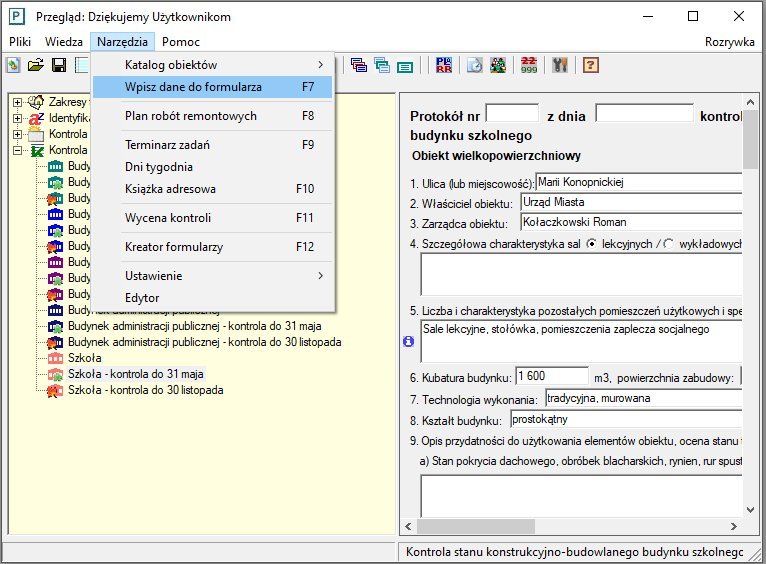Open help with the question mark icon

[591, 66]
